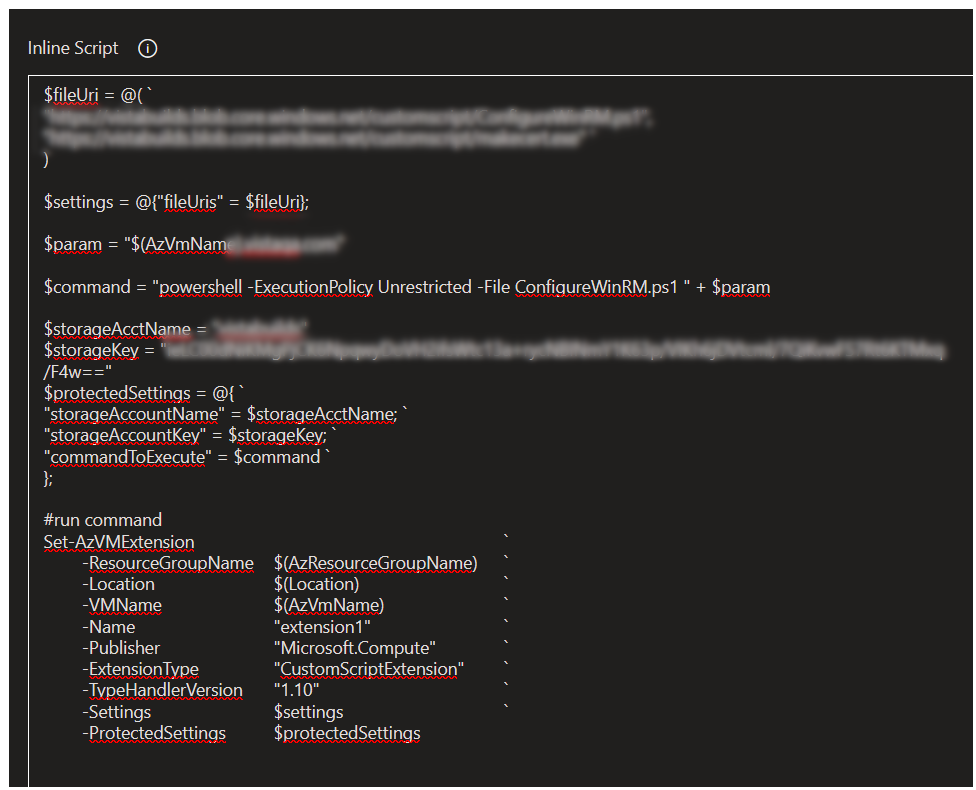This screenshot has width=976, height=790.
Task: Click the closing '};' line
Action: pyautogui.click(x=49, y=478)
